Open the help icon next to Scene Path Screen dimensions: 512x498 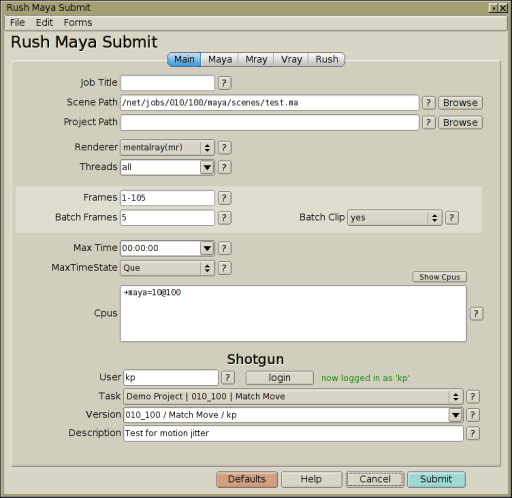429,103
